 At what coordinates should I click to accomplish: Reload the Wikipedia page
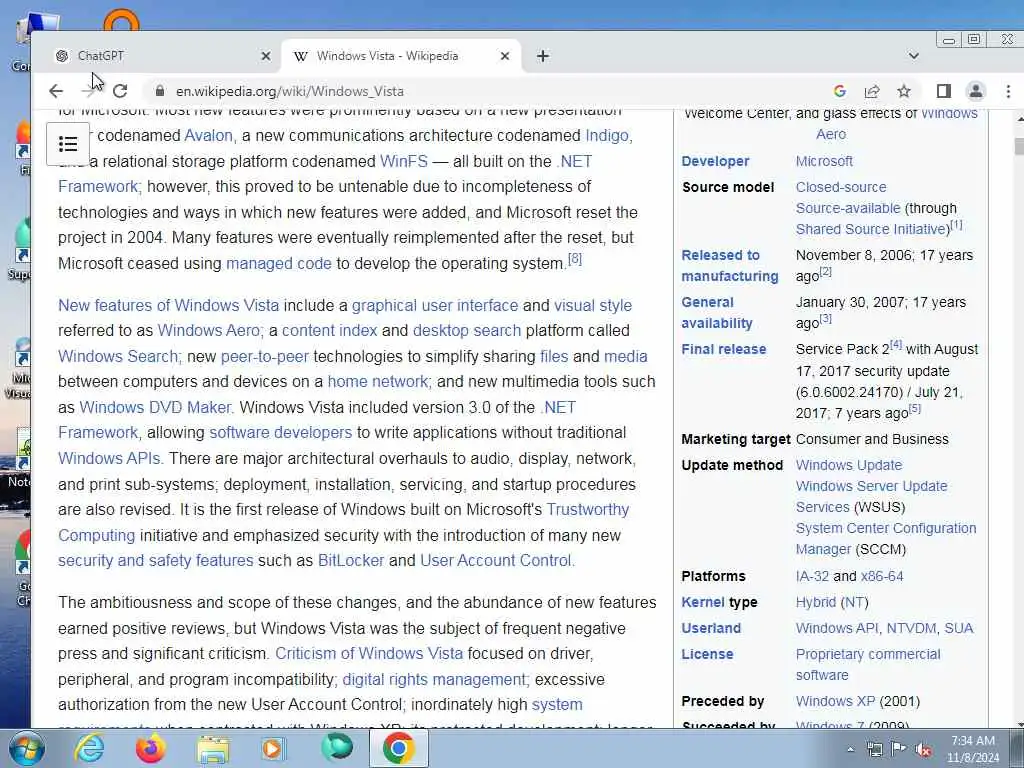(x=120, y=91)
